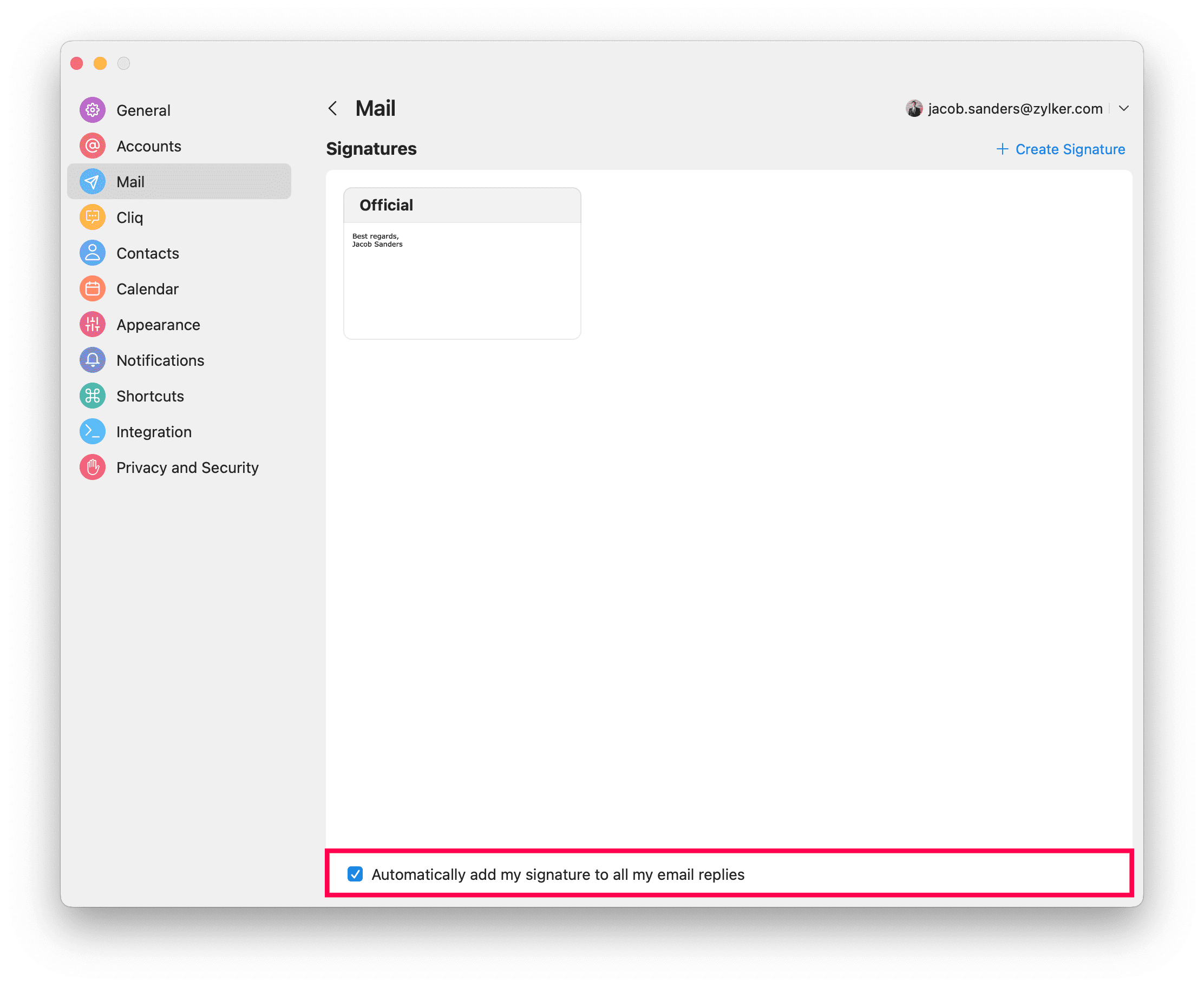Image resolution: width=1204 pixels, height=987 pixels.
Task: Open Calendar using its calendar icon
Action: (x=92, y=289)
